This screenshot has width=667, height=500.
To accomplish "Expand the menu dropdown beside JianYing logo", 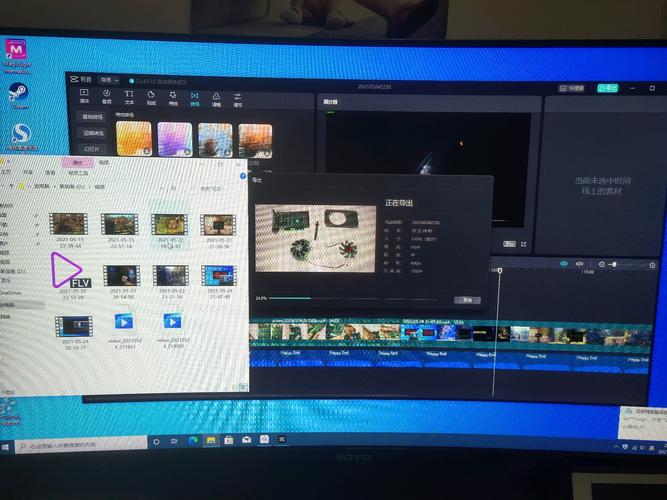I will [x=103, y=80].
